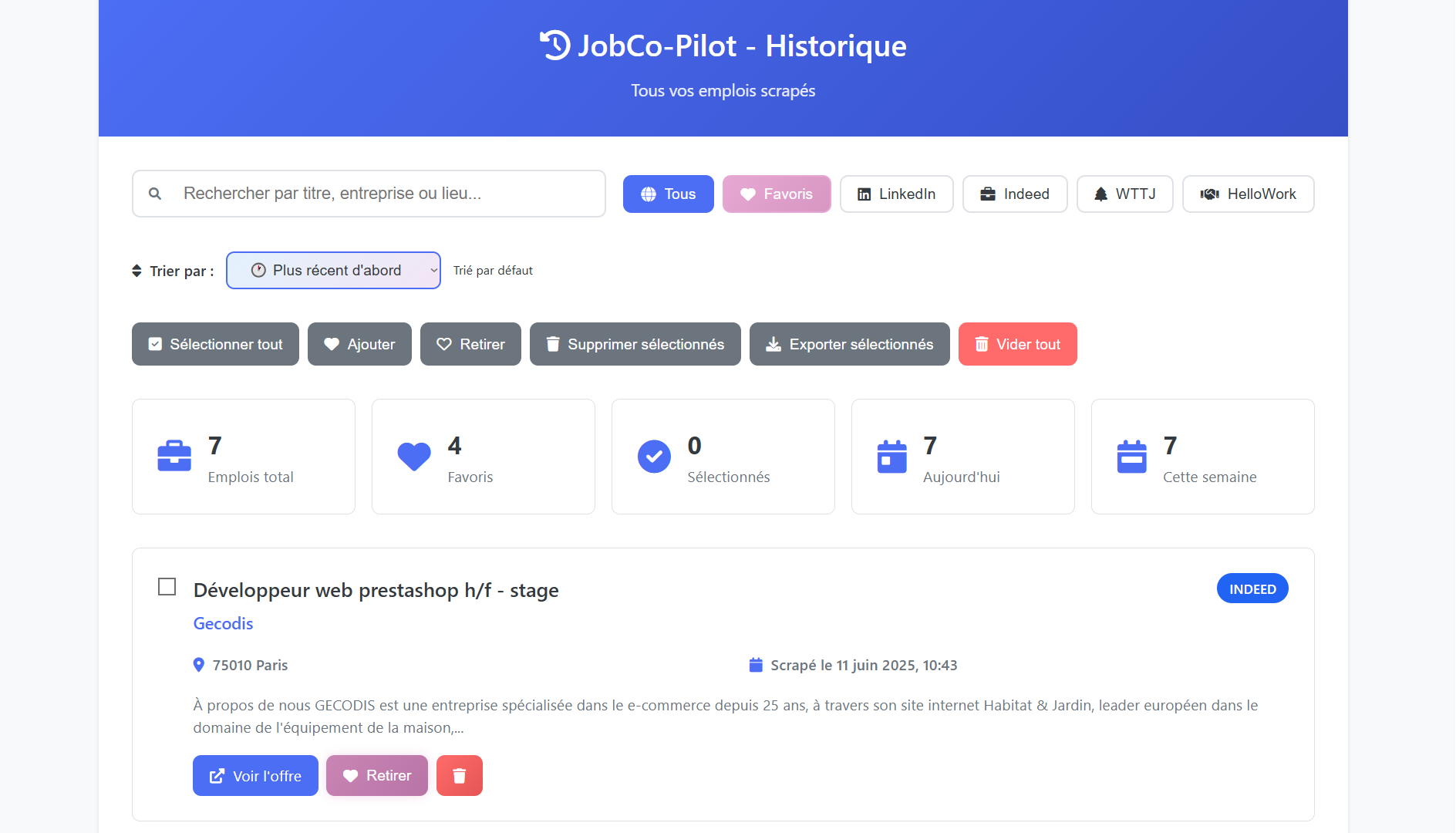The height and width of the screenshot is (833, 1456).
Task: Filter jobs by Favoris
Action: pos(777,194)
